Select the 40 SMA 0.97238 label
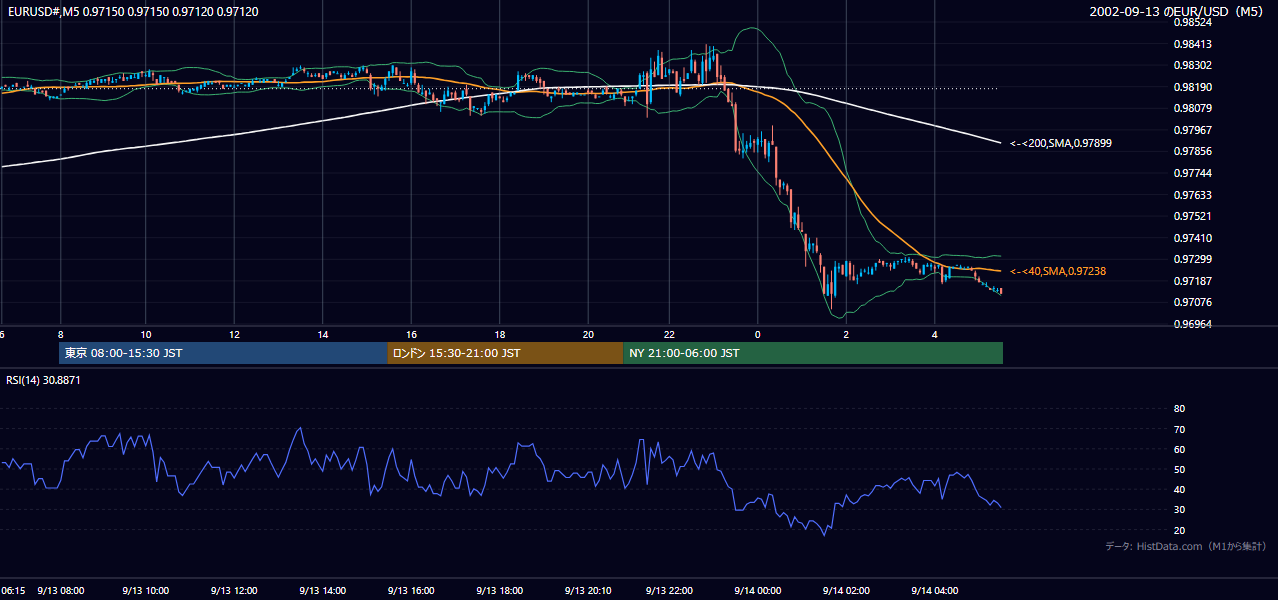 pyautogui.click(x=1058, y=271)
